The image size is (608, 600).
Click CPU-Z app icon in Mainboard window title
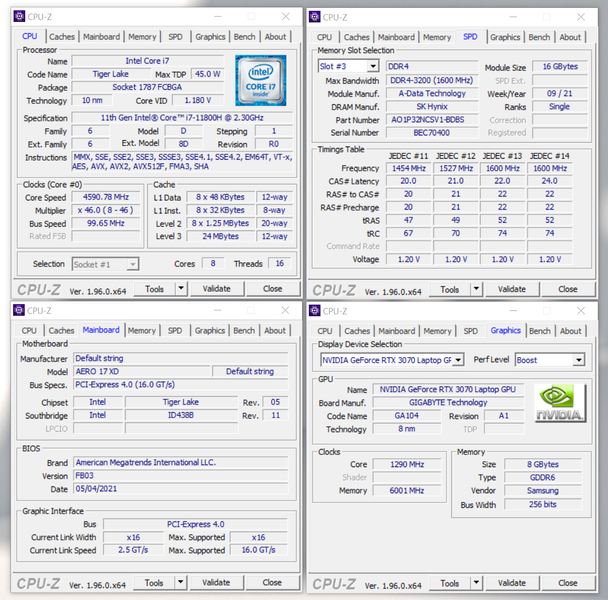pyautogui.click(x=19, y=310)
